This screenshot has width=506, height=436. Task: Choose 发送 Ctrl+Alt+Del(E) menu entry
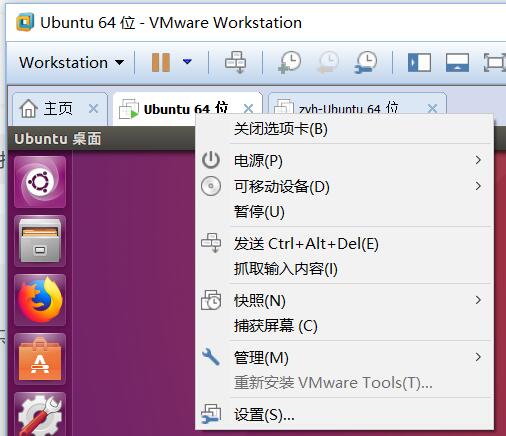tap(344, 244)
